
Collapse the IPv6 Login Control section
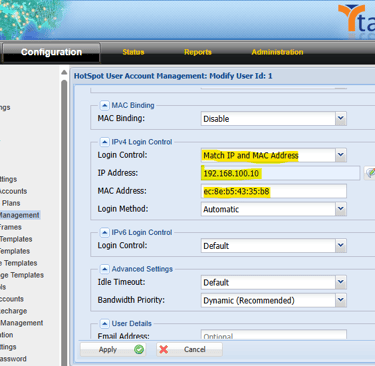pyautogui.click(x=104, y=232)
